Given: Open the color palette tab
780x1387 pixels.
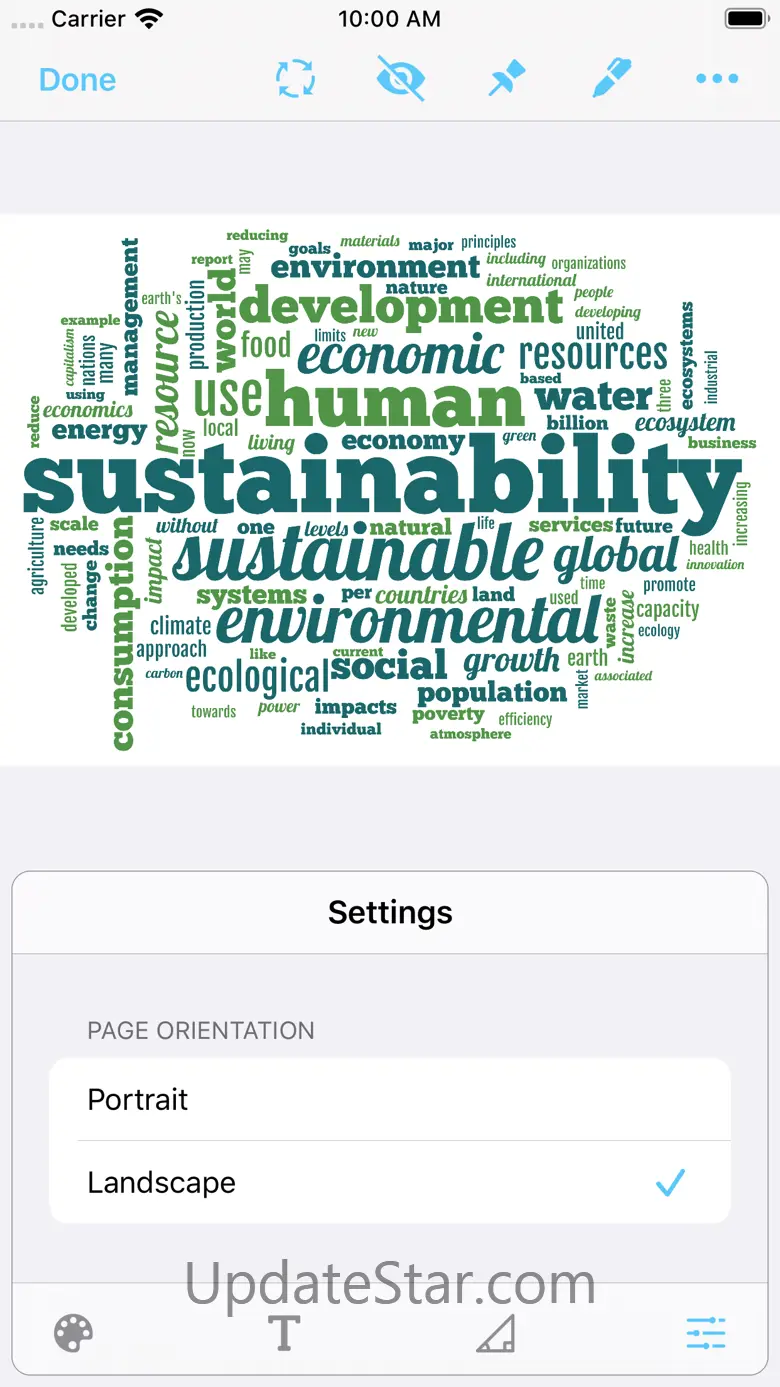Looking at the screenshot, I should coord(73,1333).
